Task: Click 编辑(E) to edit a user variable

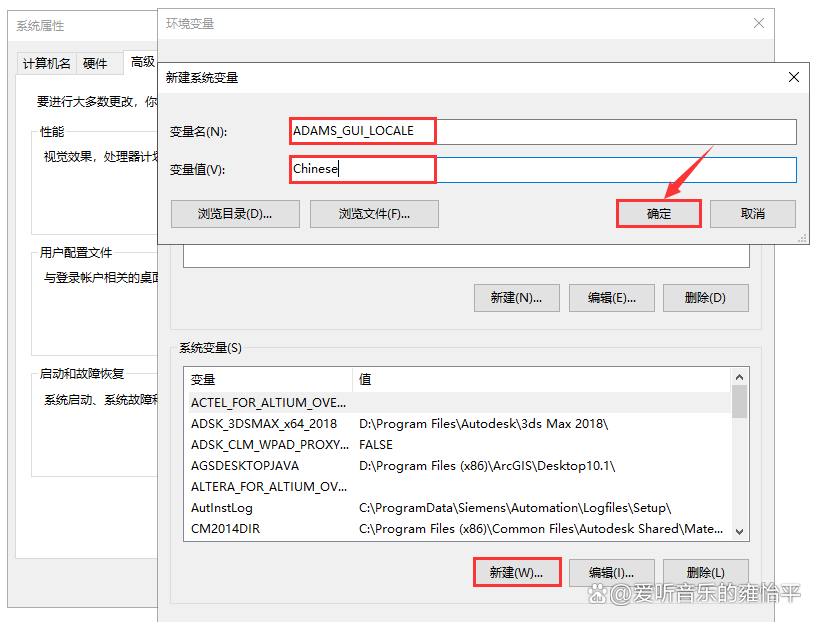Action: [x=611, y=297]
